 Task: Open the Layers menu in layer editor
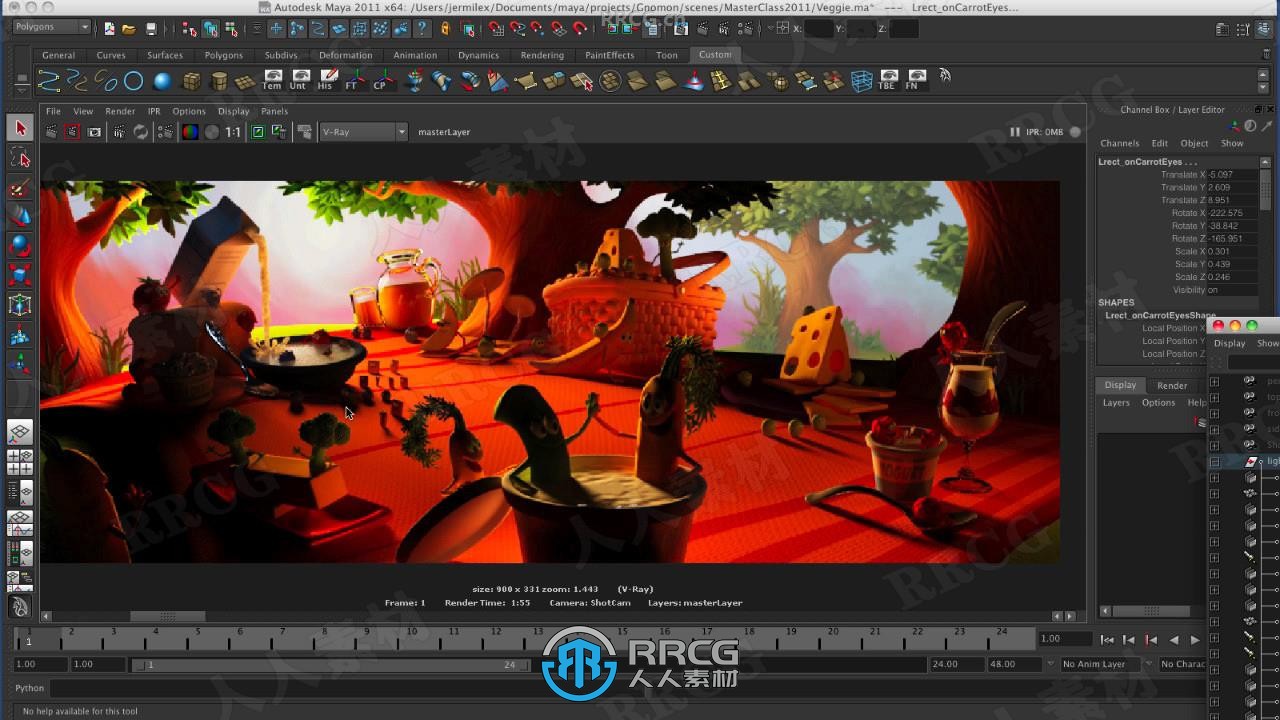tap(1116, 403)
